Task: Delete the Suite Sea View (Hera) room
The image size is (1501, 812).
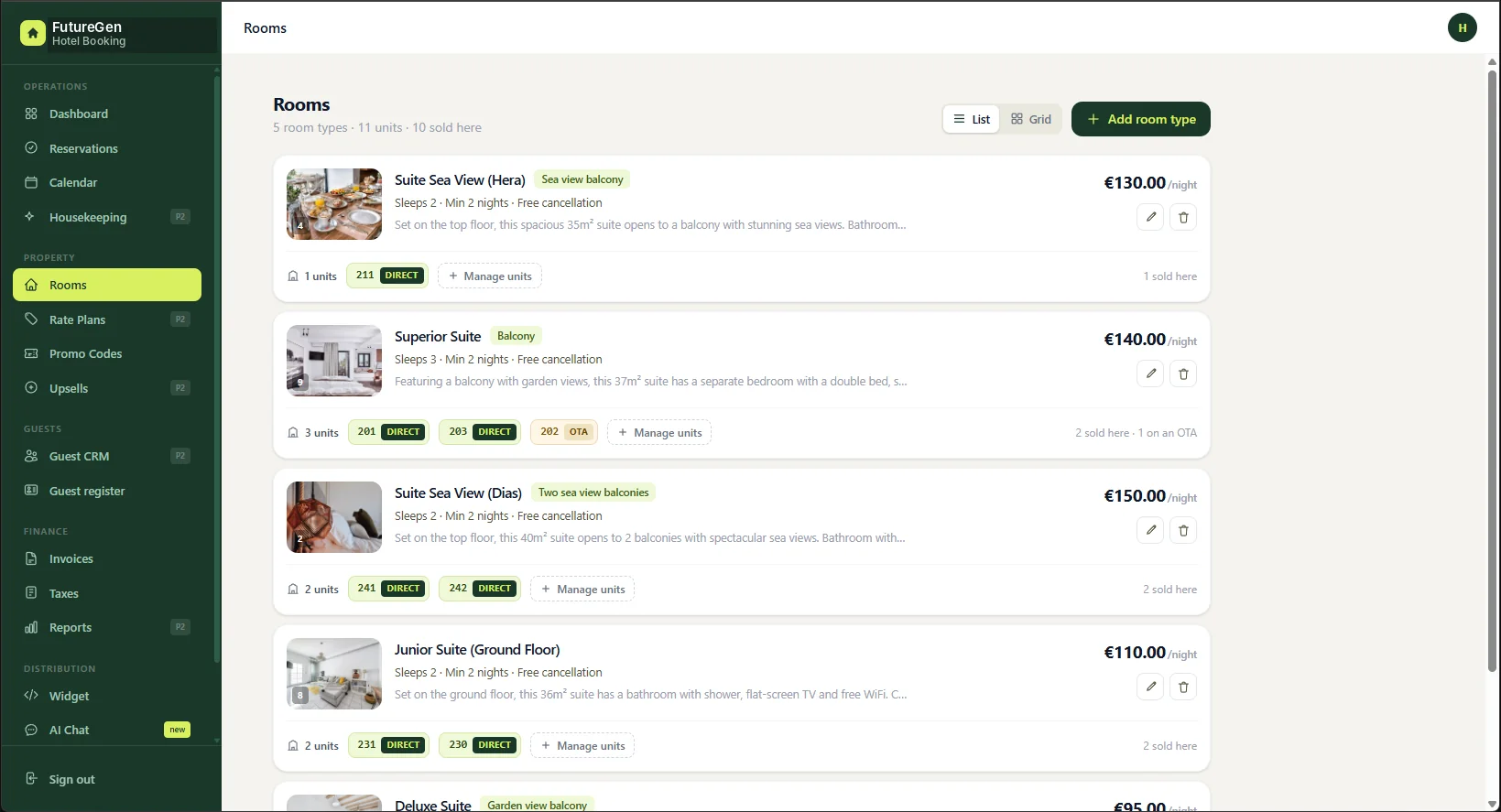Action: (1183, 217)
